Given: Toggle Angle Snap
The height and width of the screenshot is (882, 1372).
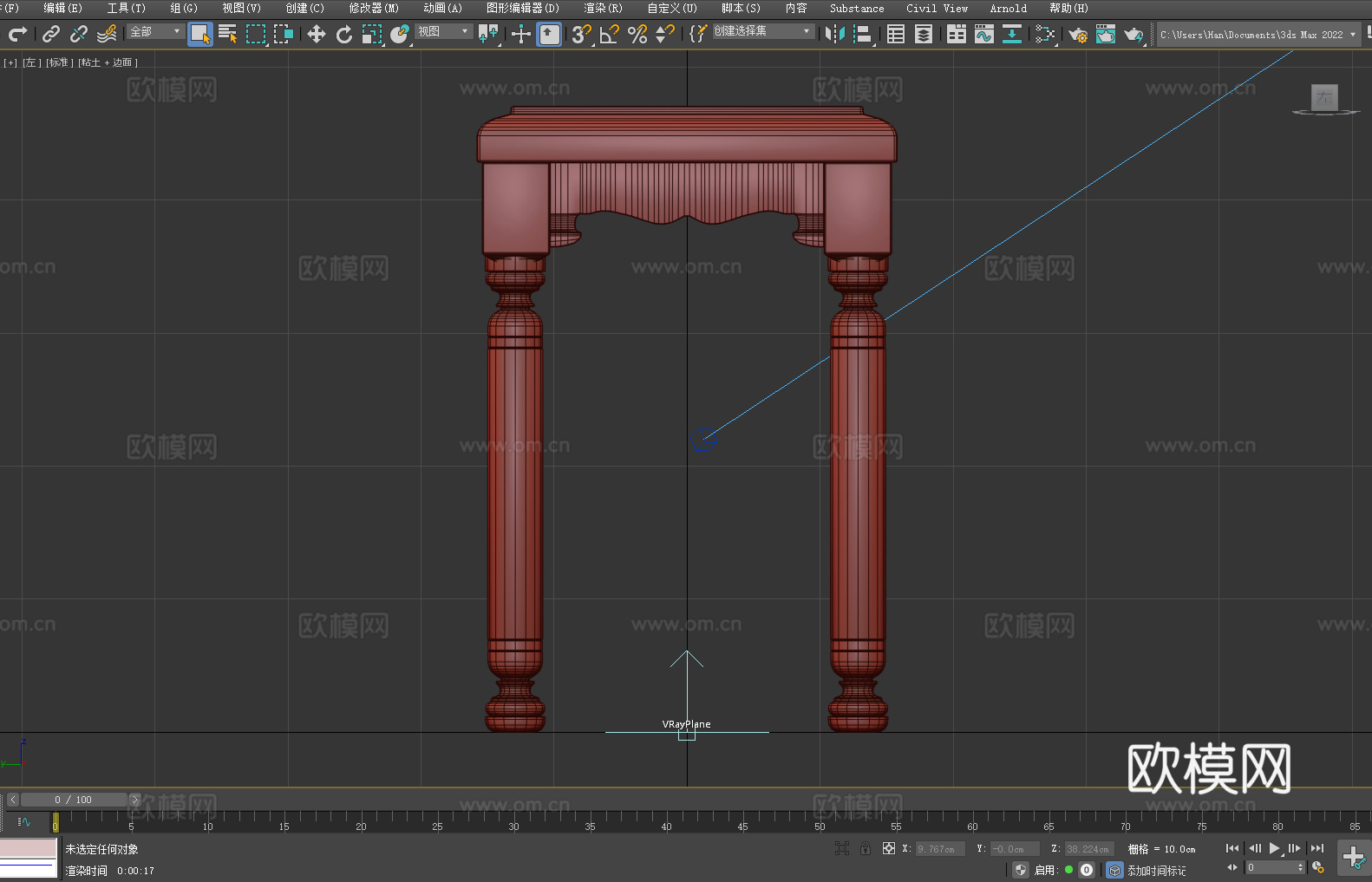Looking at the screenshot, I should (610, 34).
